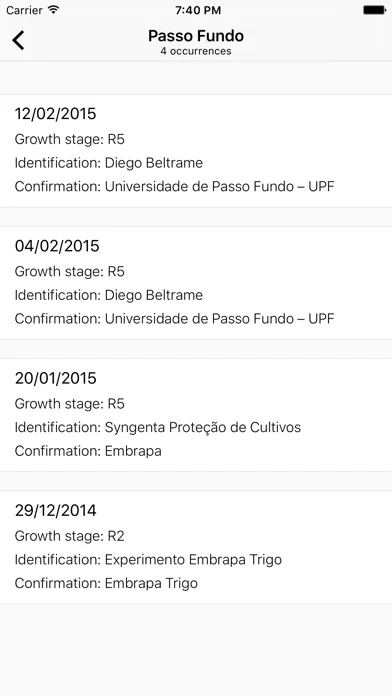This screenshot has height=696, width=392.
Task: Tap the 7:40 PM clock
Action: (x=198, y=10)
